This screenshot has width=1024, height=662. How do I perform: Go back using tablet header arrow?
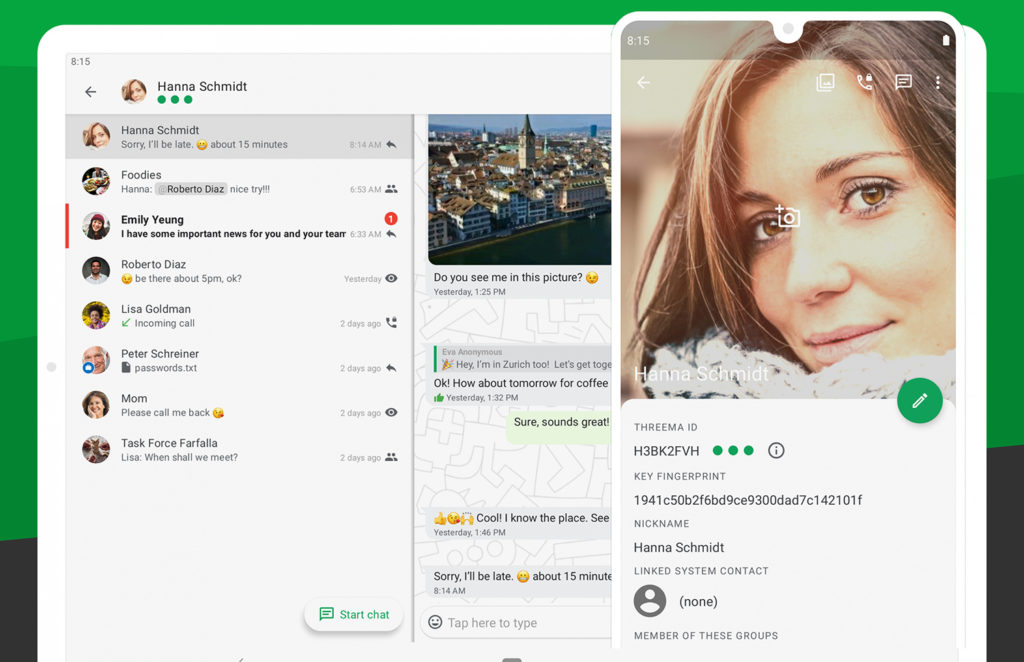pos(91,92)
